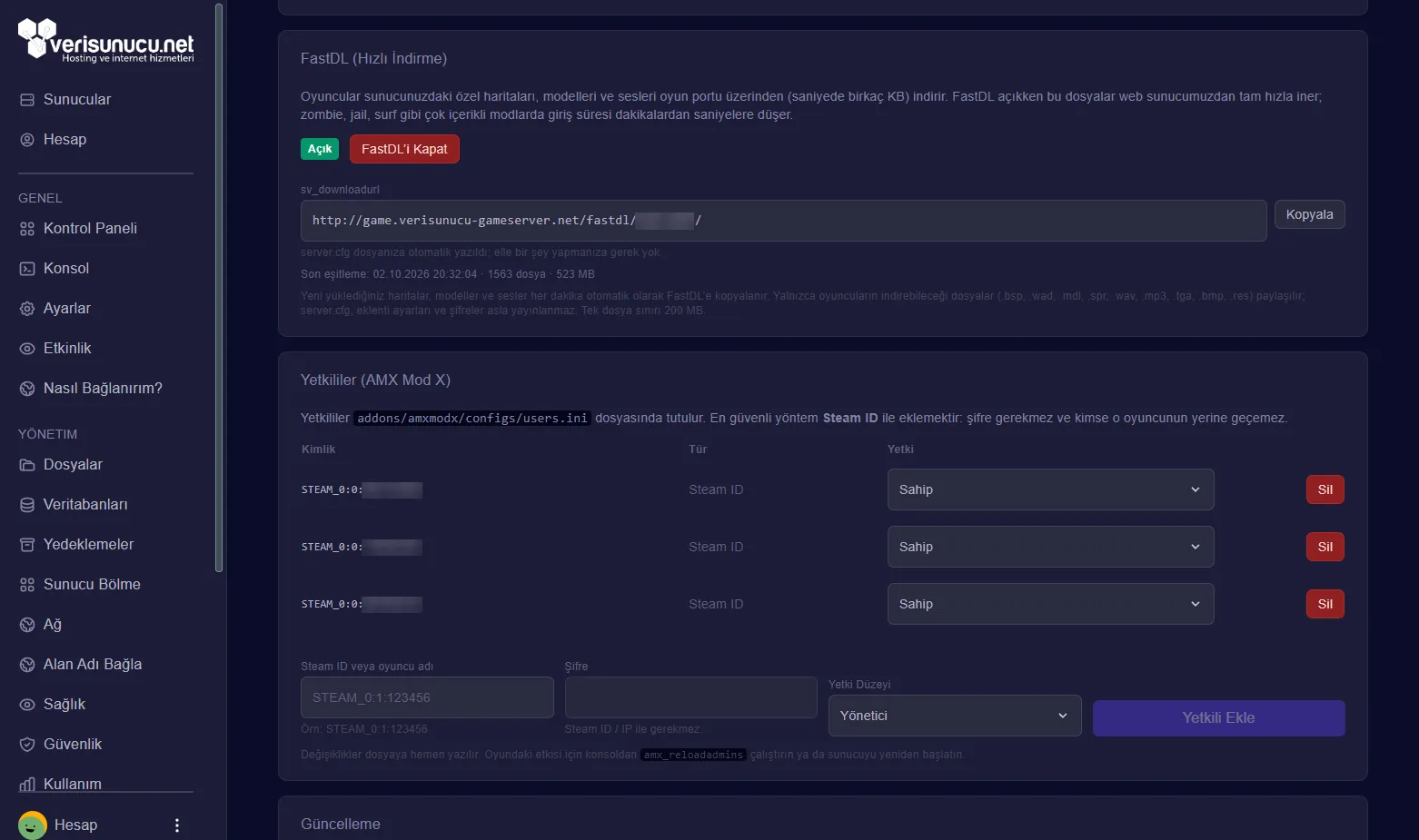Expand the first Sahip permission dropdown
This screenshot has height=840, width=1419.
point(1050,489)
